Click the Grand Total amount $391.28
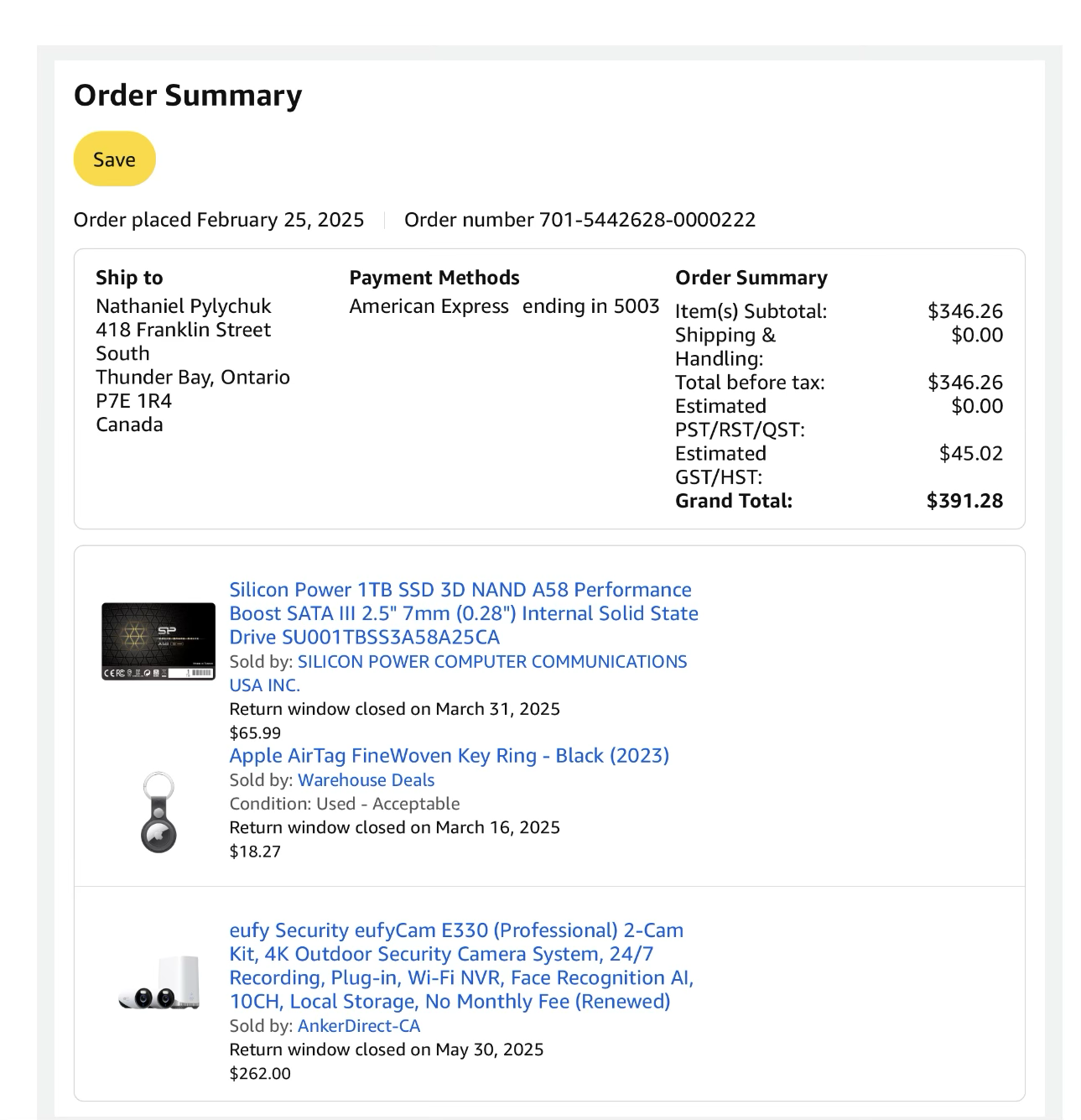This screenshot has width=1081, height=1120. click(964, 501)
